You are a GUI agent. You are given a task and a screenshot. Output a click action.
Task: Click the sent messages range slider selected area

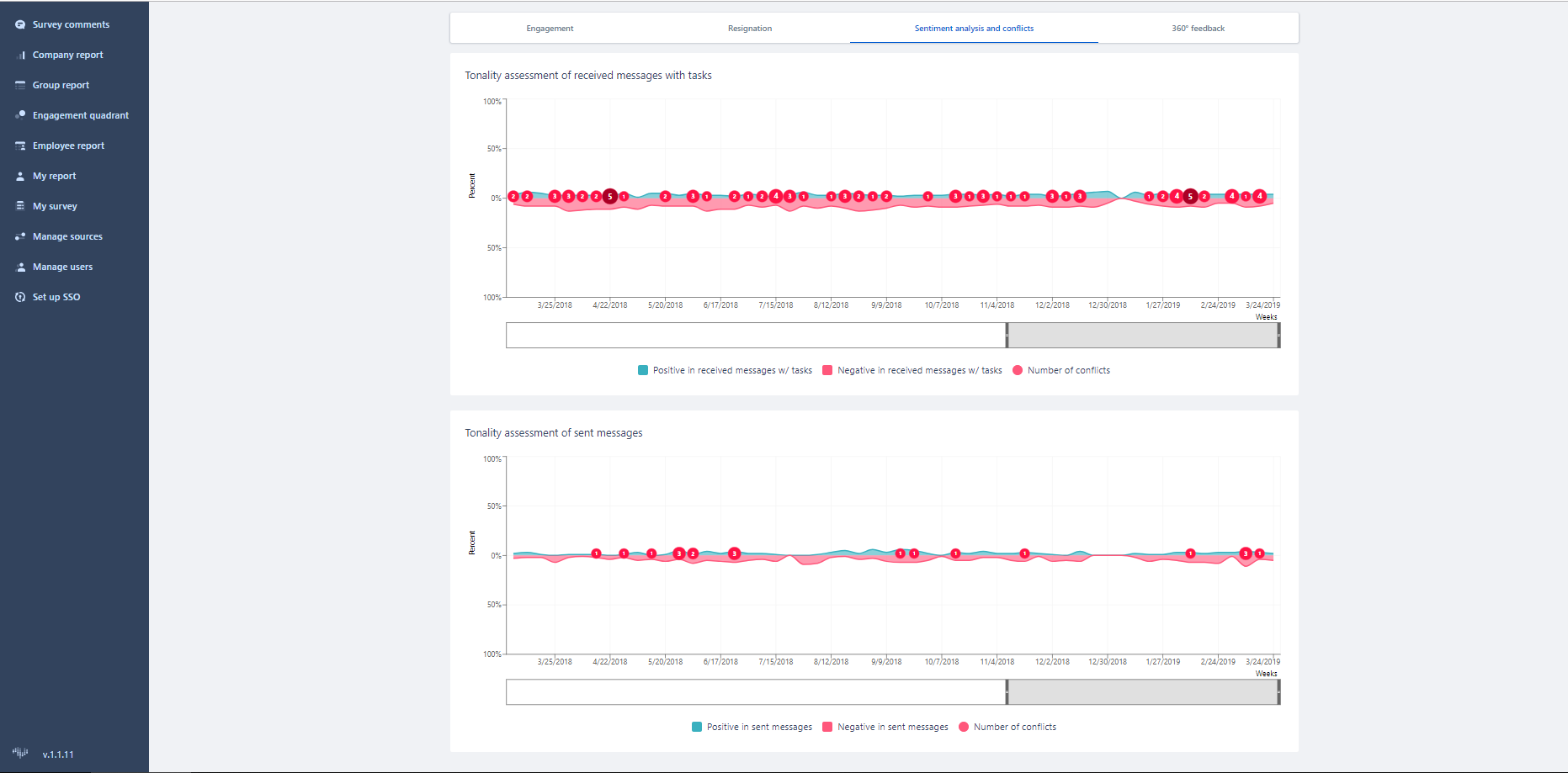pyautogui.click(x=1142, y=692)
